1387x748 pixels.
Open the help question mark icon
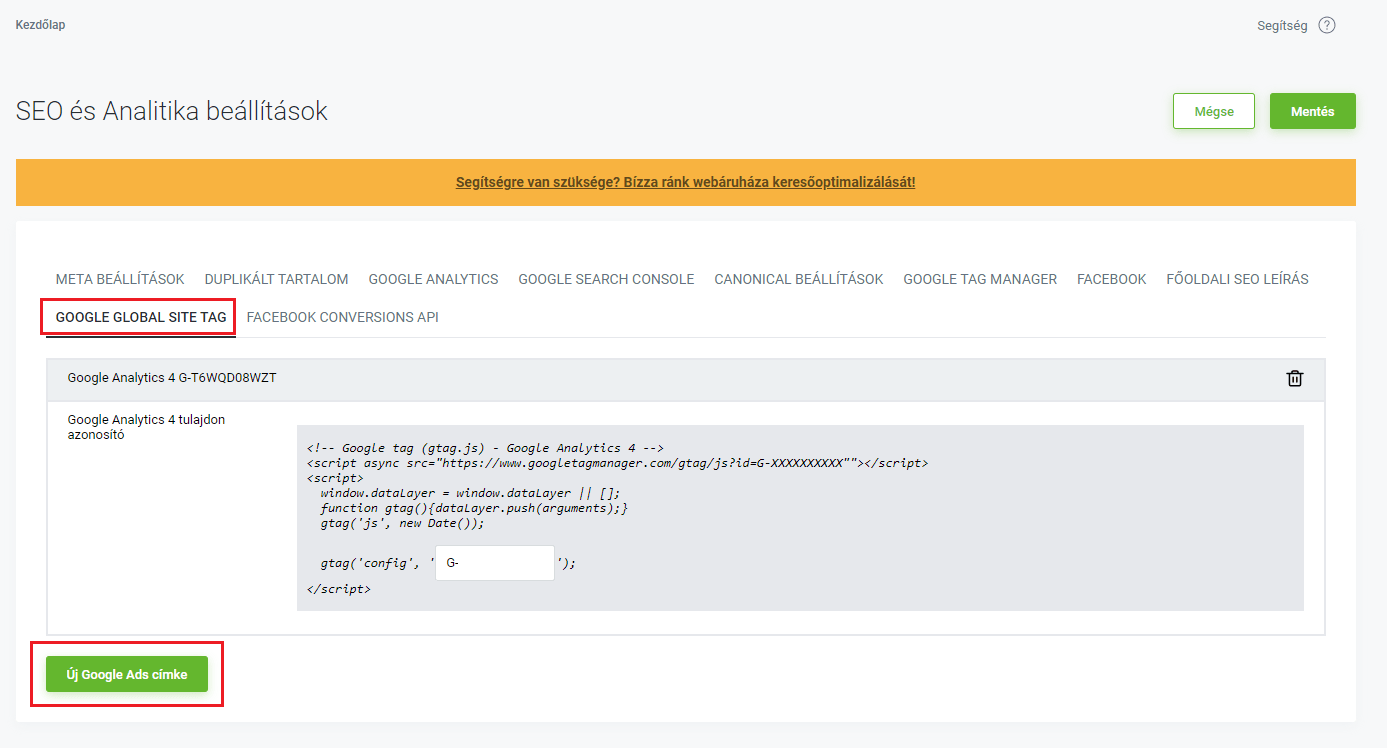pyautogui.click(x=1327, y=26)
